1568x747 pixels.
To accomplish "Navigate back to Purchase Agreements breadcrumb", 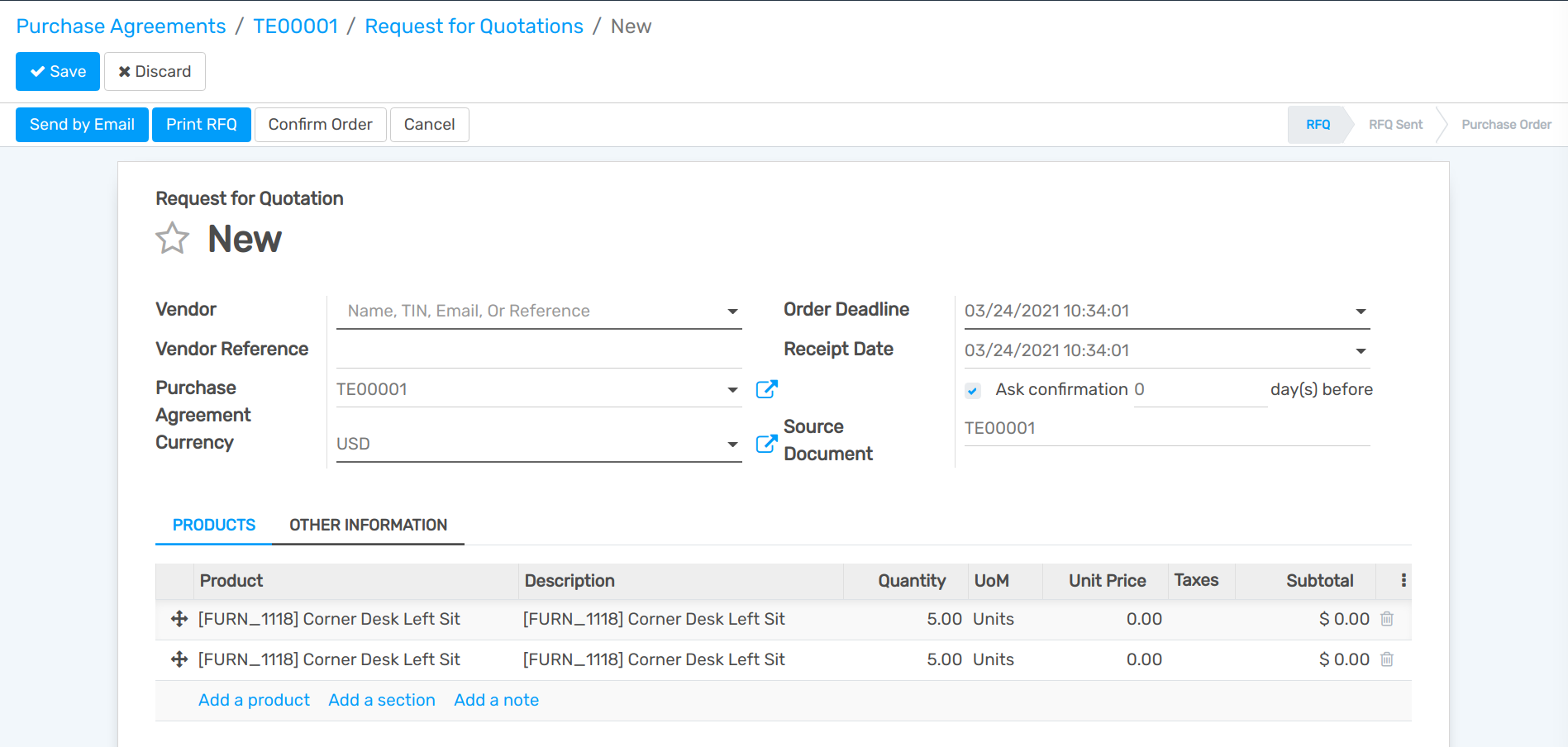I will point(121,26).
